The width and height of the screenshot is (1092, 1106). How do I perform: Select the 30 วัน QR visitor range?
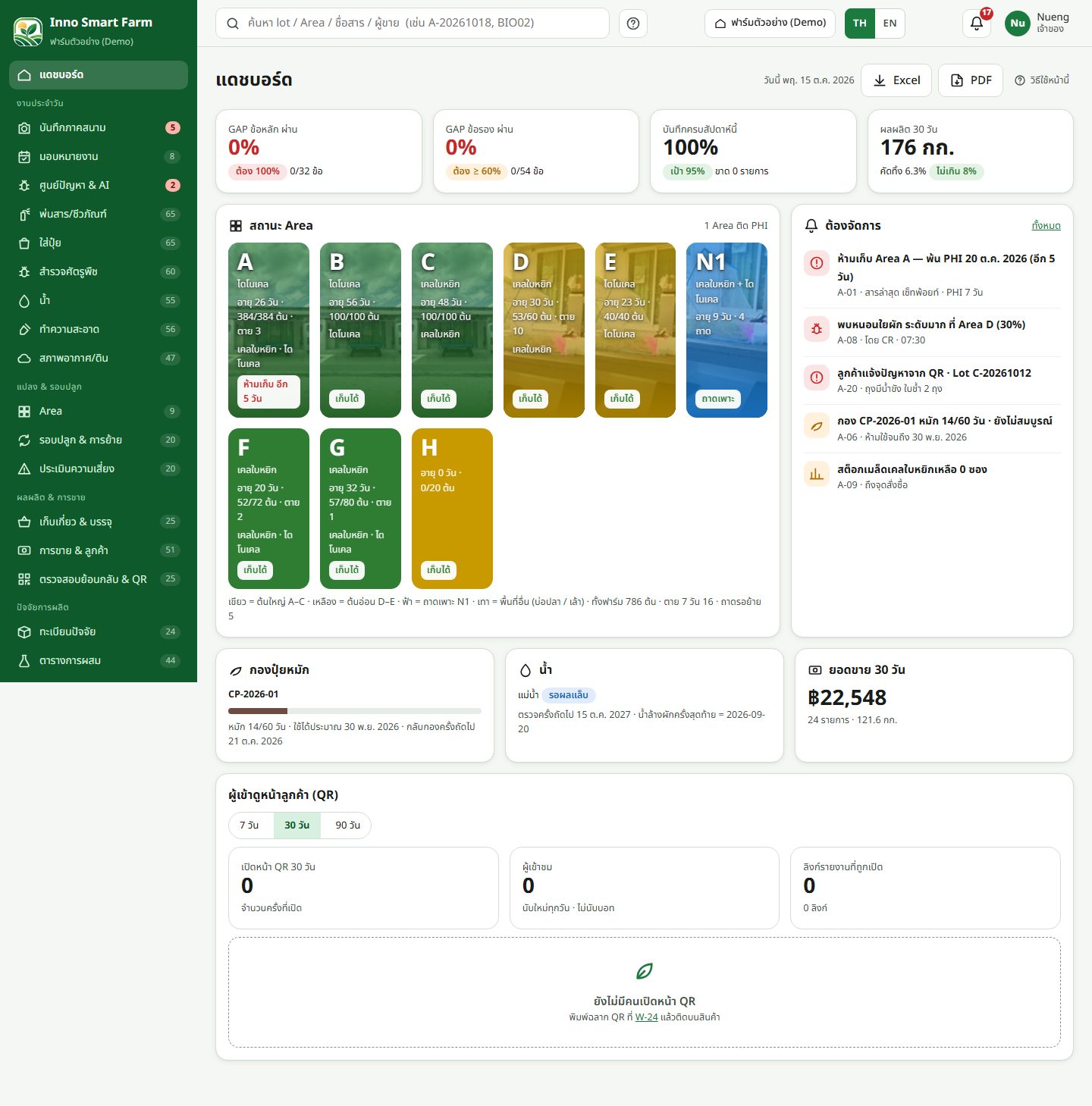[x=297, y=826]
